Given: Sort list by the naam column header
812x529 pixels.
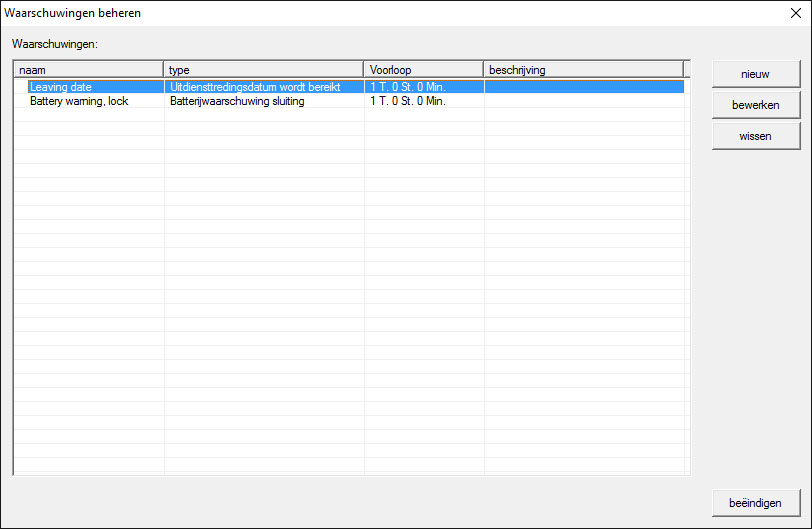Looking at the screenshot, I should pos(88,69).
